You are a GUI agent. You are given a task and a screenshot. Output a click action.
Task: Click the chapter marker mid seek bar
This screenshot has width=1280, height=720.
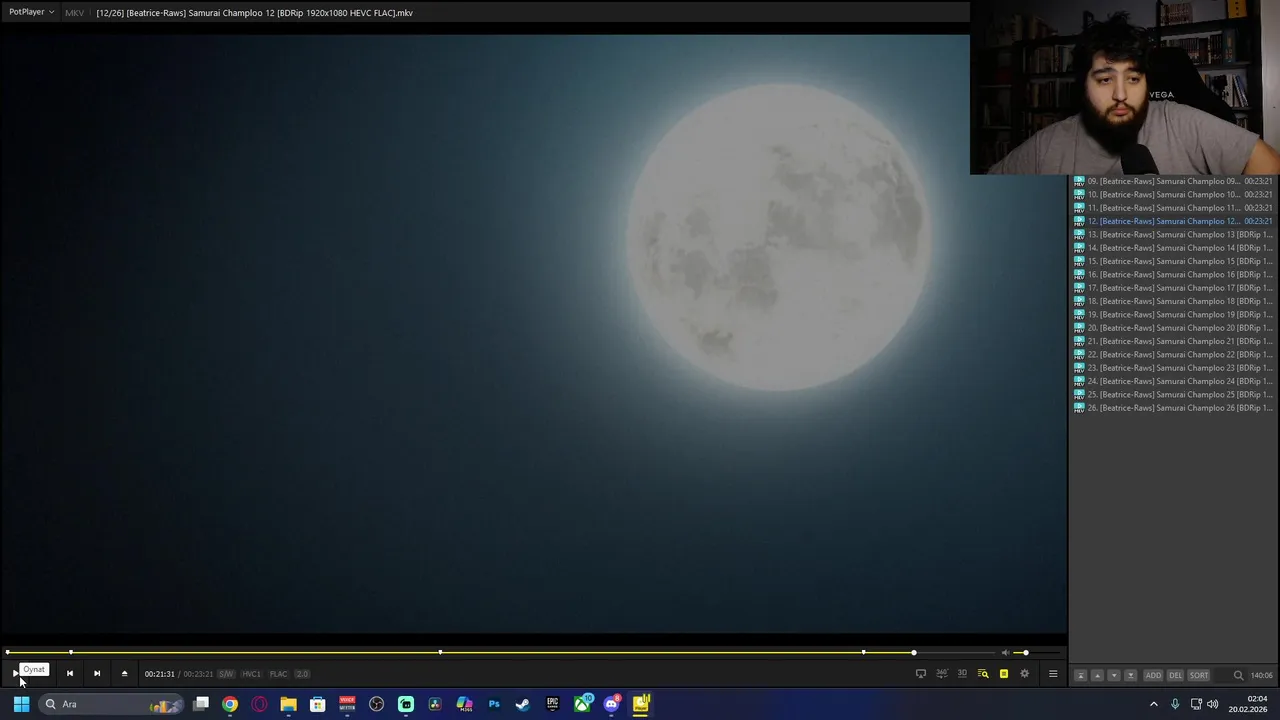440,653
